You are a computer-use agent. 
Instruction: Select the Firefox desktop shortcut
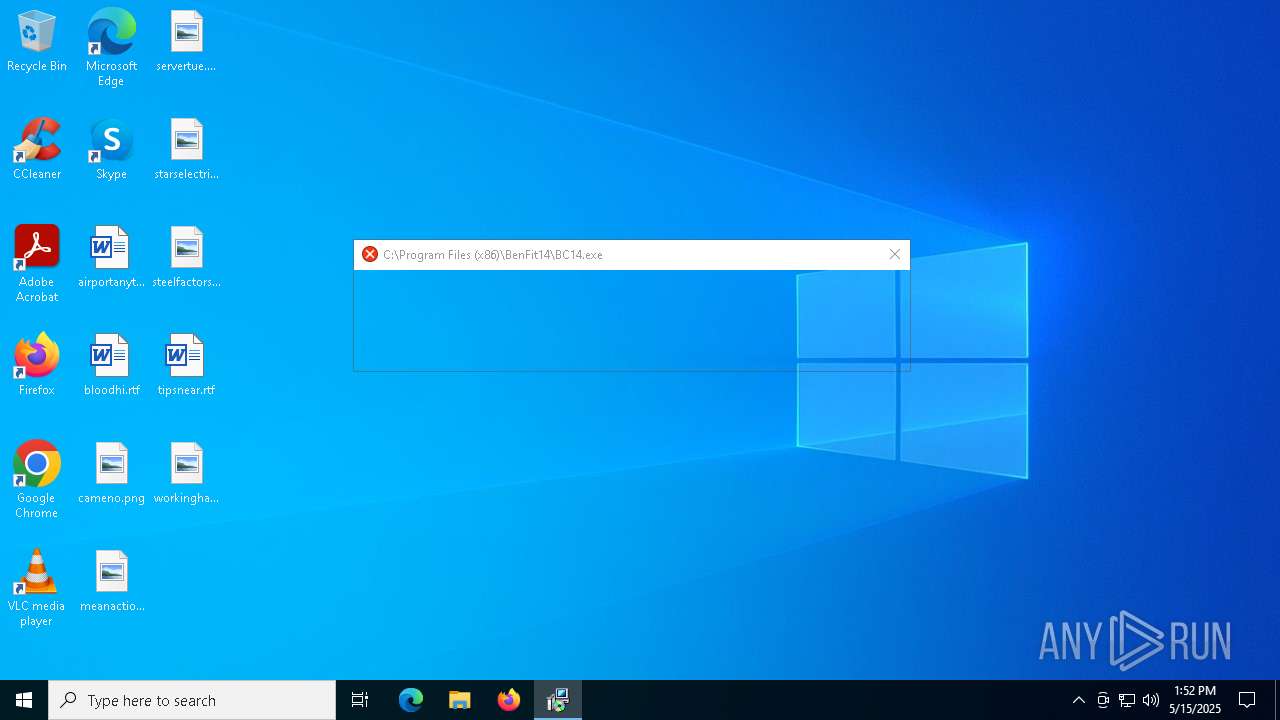click(37, 366)
